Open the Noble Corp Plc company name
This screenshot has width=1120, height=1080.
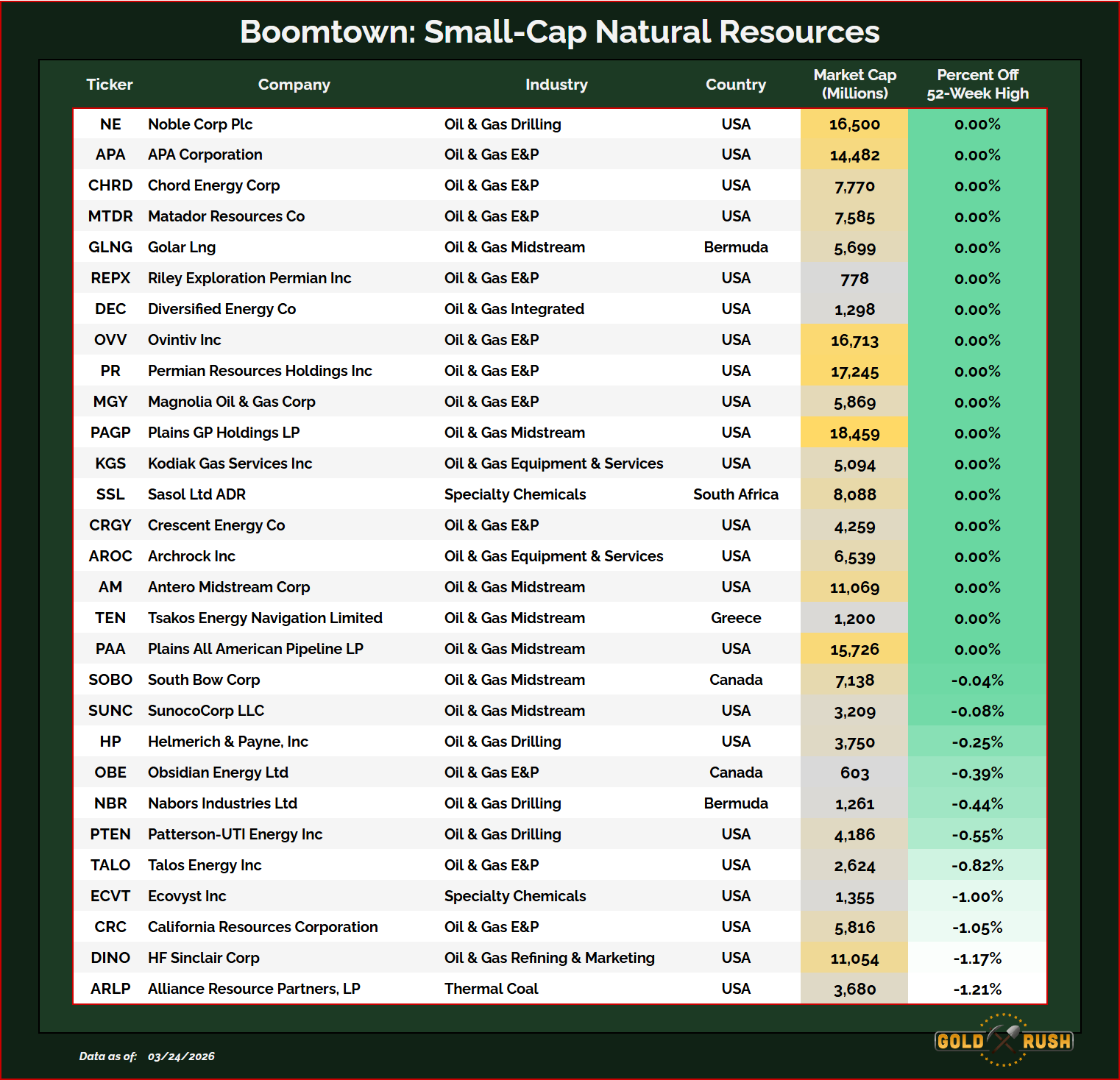click(200, 124)
